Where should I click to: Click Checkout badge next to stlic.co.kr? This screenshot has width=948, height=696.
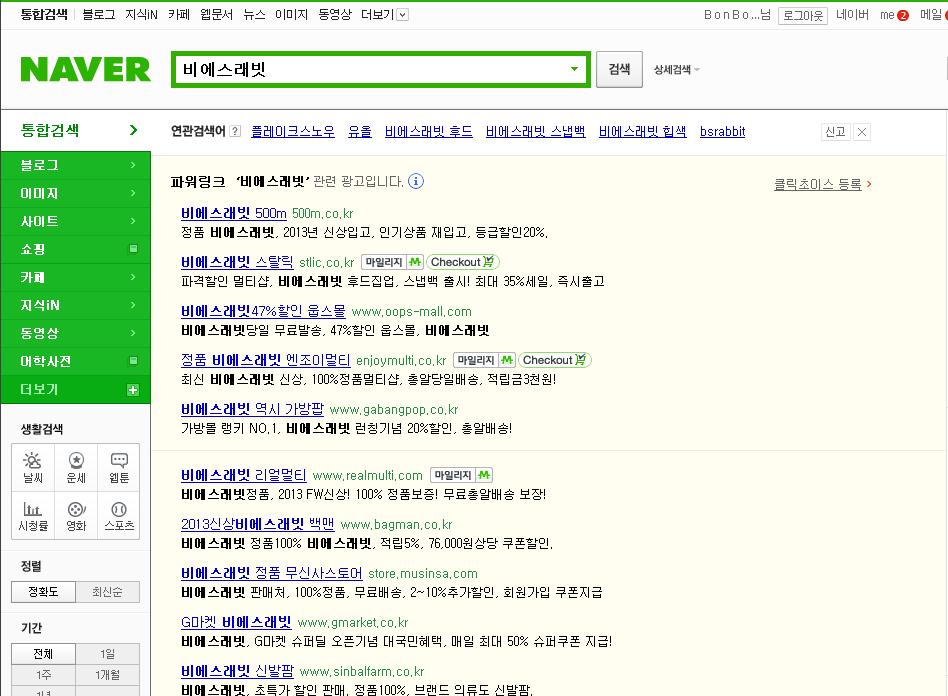tap(463, 262)
